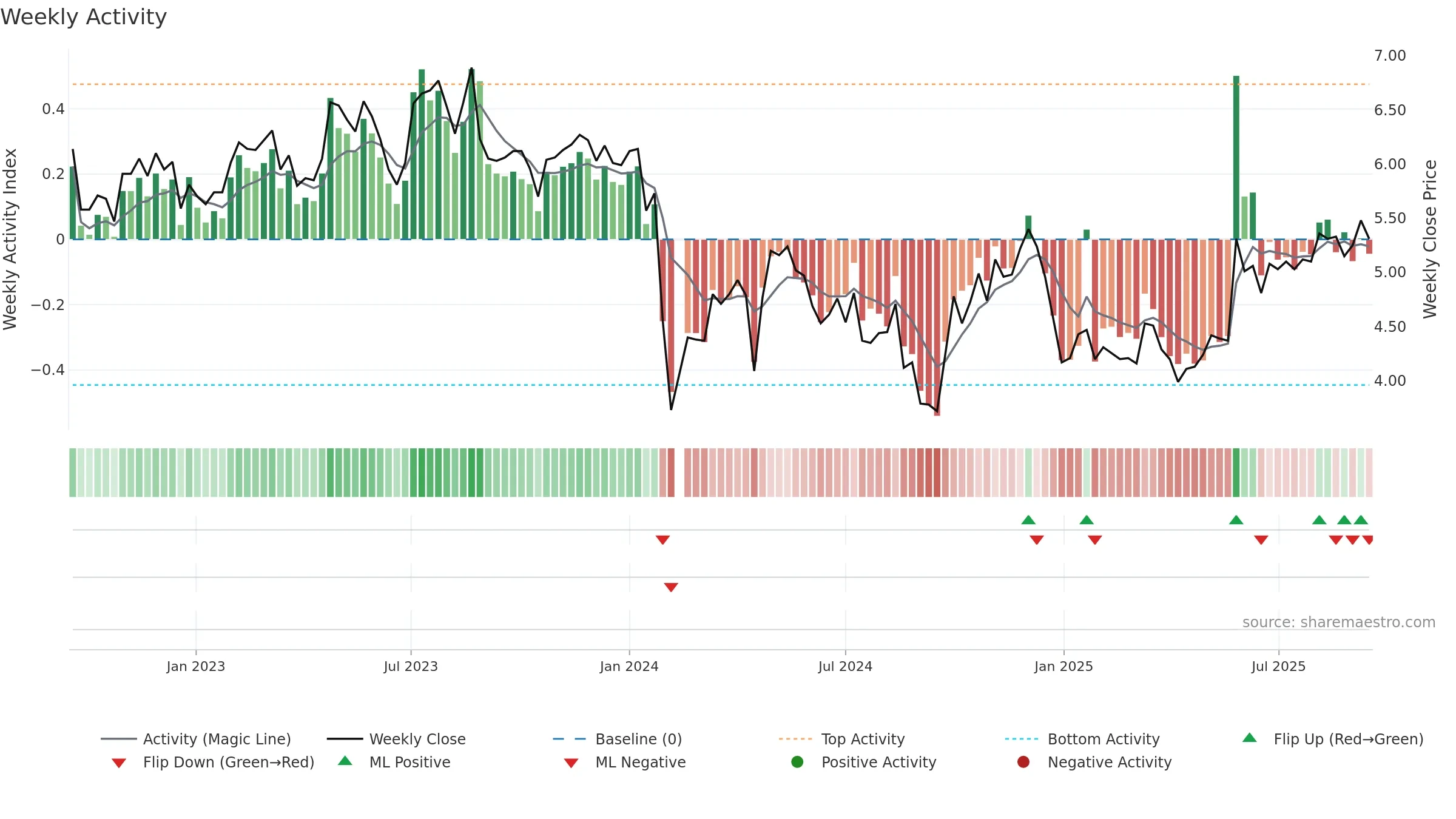
Task: Click the Jul 2023 axis label
Action: (x=411, y=666)
